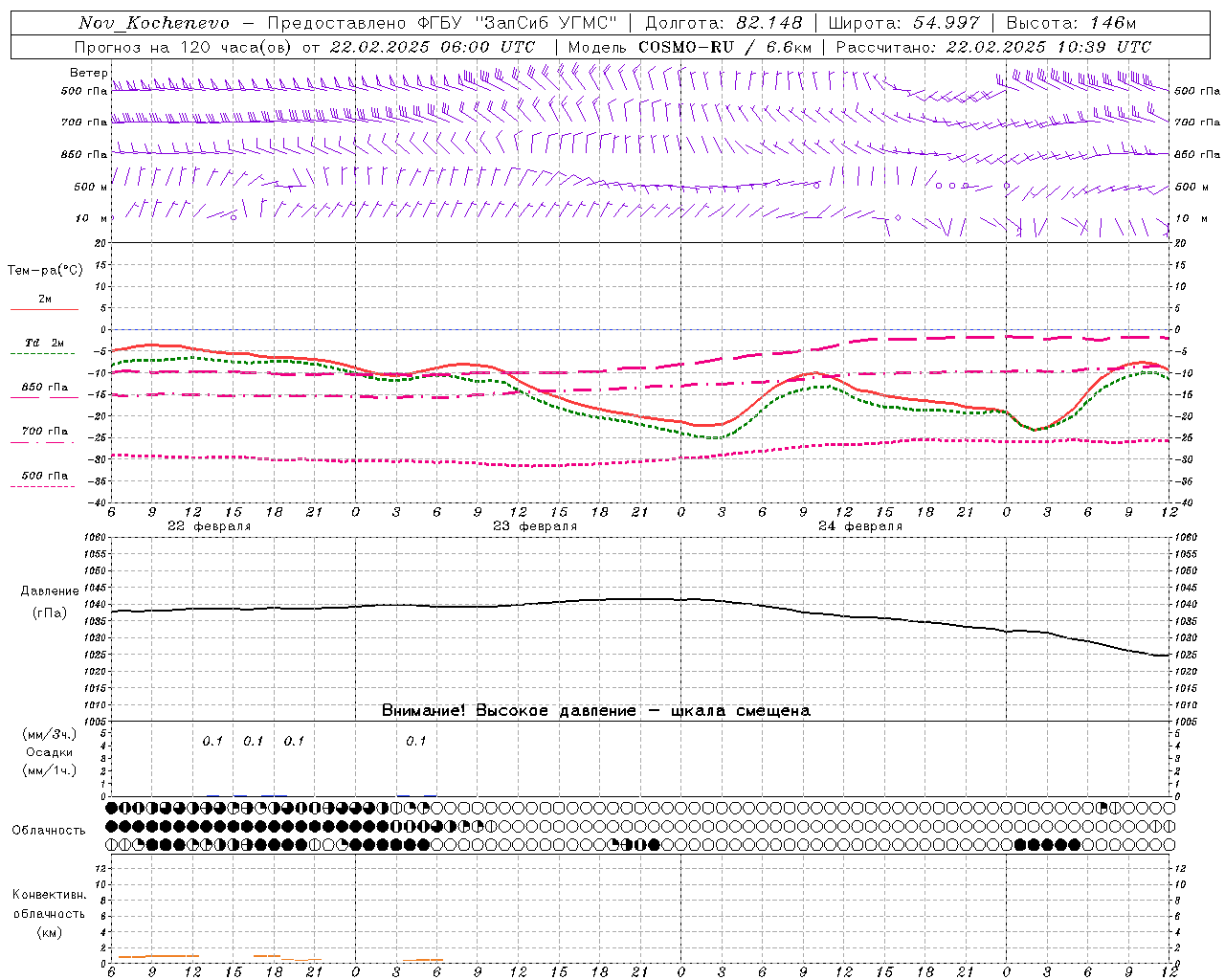The image size is (1225, 980).
Task: Click the 'Td 2м' dew point legend label
Action: click(x=45, y=343)
